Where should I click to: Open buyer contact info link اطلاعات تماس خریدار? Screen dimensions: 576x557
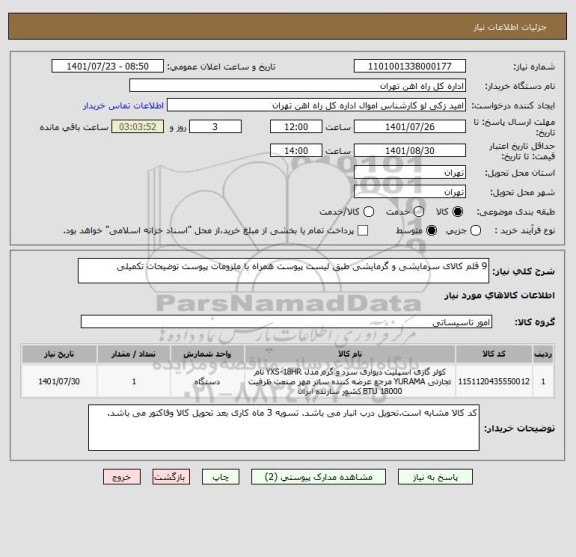click(123, 106)
